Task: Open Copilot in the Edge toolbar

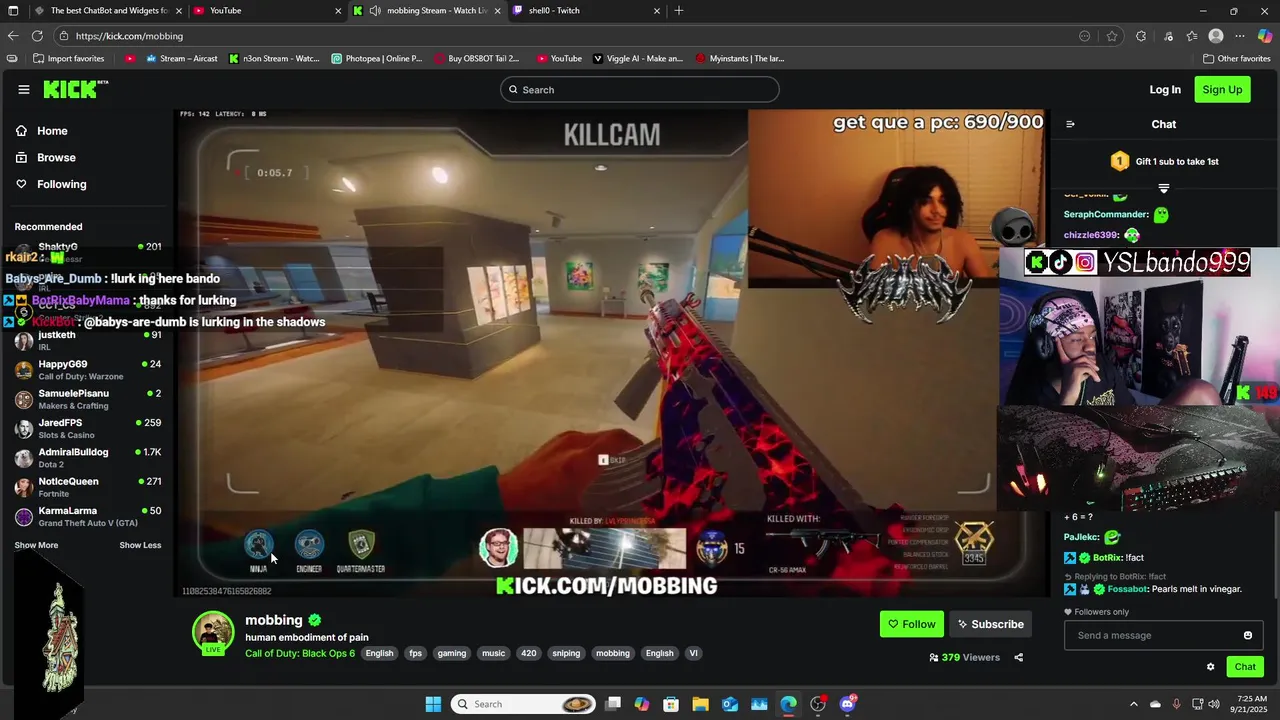Action: tap(1265, 36)
